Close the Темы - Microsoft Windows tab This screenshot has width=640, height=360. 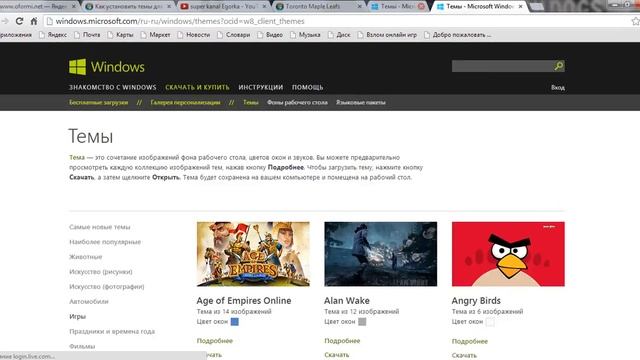tap(520, 7)
